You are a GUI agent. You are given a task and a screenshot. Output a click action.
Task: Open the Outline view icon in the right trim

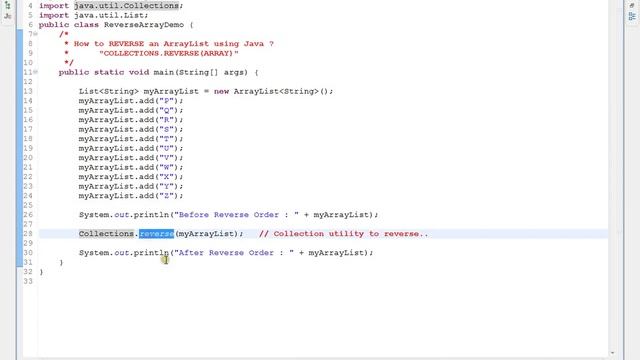(x=632, y=16)
